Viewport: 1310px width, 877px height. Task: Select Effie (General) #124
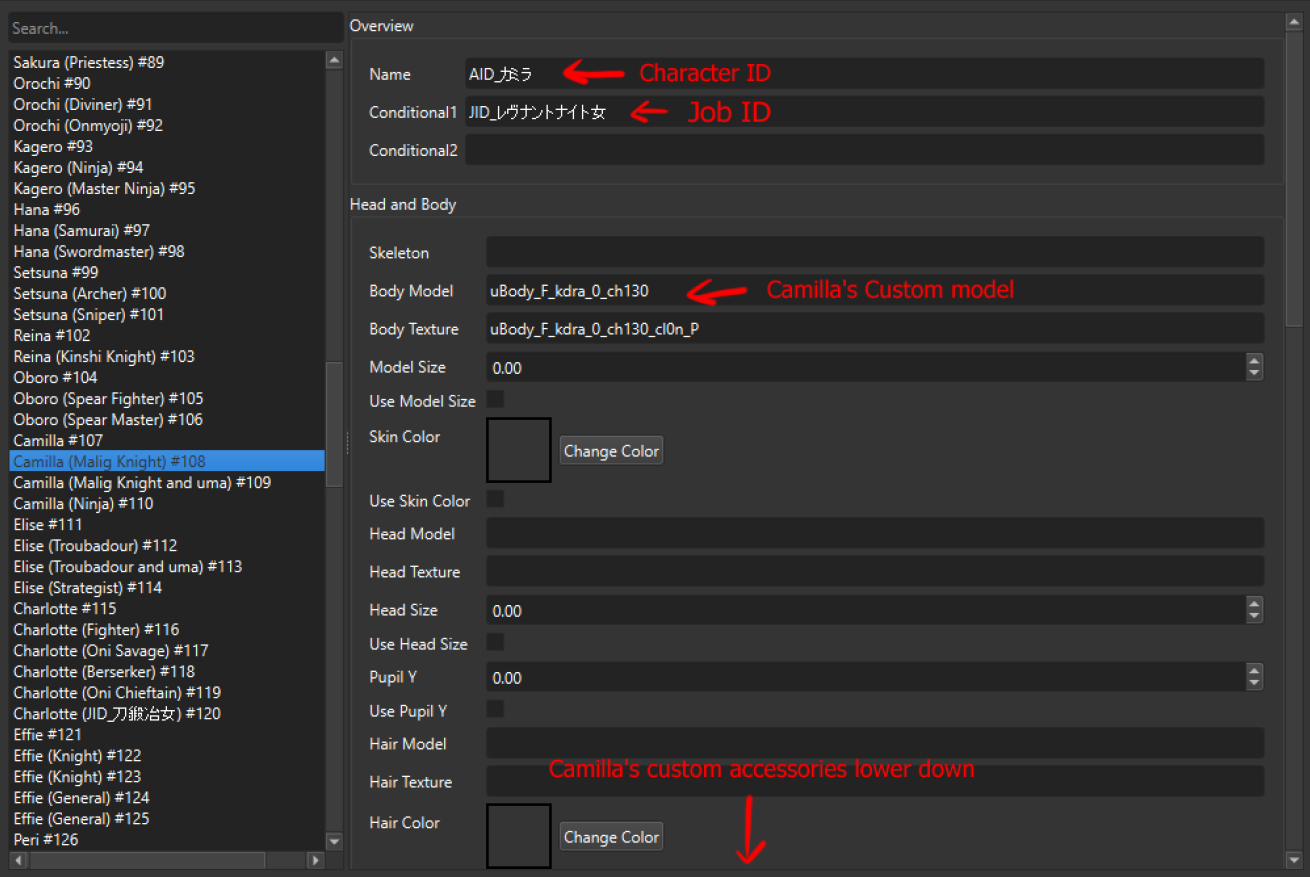point(167,797)
